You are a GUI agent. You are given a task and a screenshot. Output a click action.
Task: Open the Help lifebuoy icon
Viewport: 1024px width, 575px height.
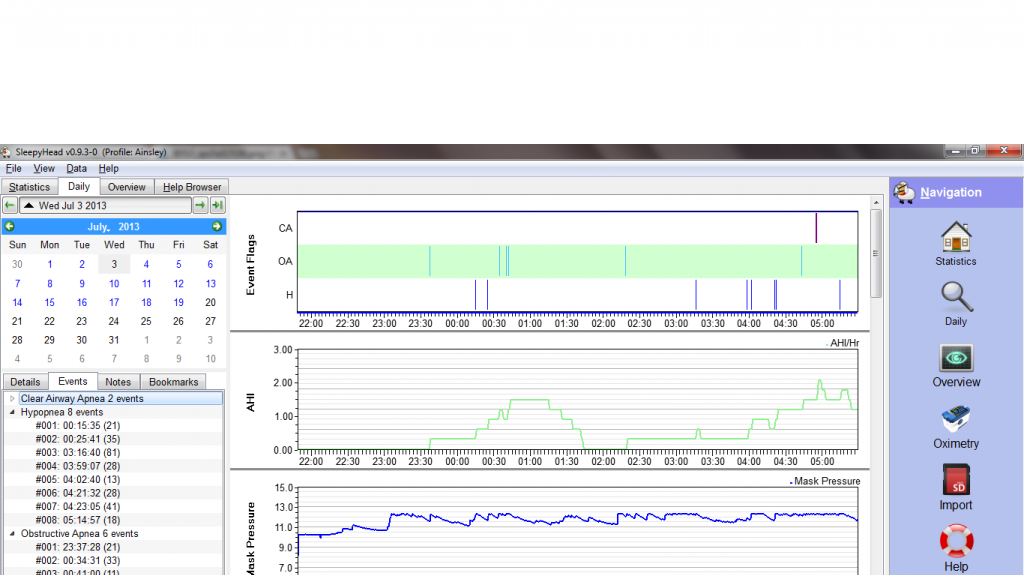coord(956,541)
